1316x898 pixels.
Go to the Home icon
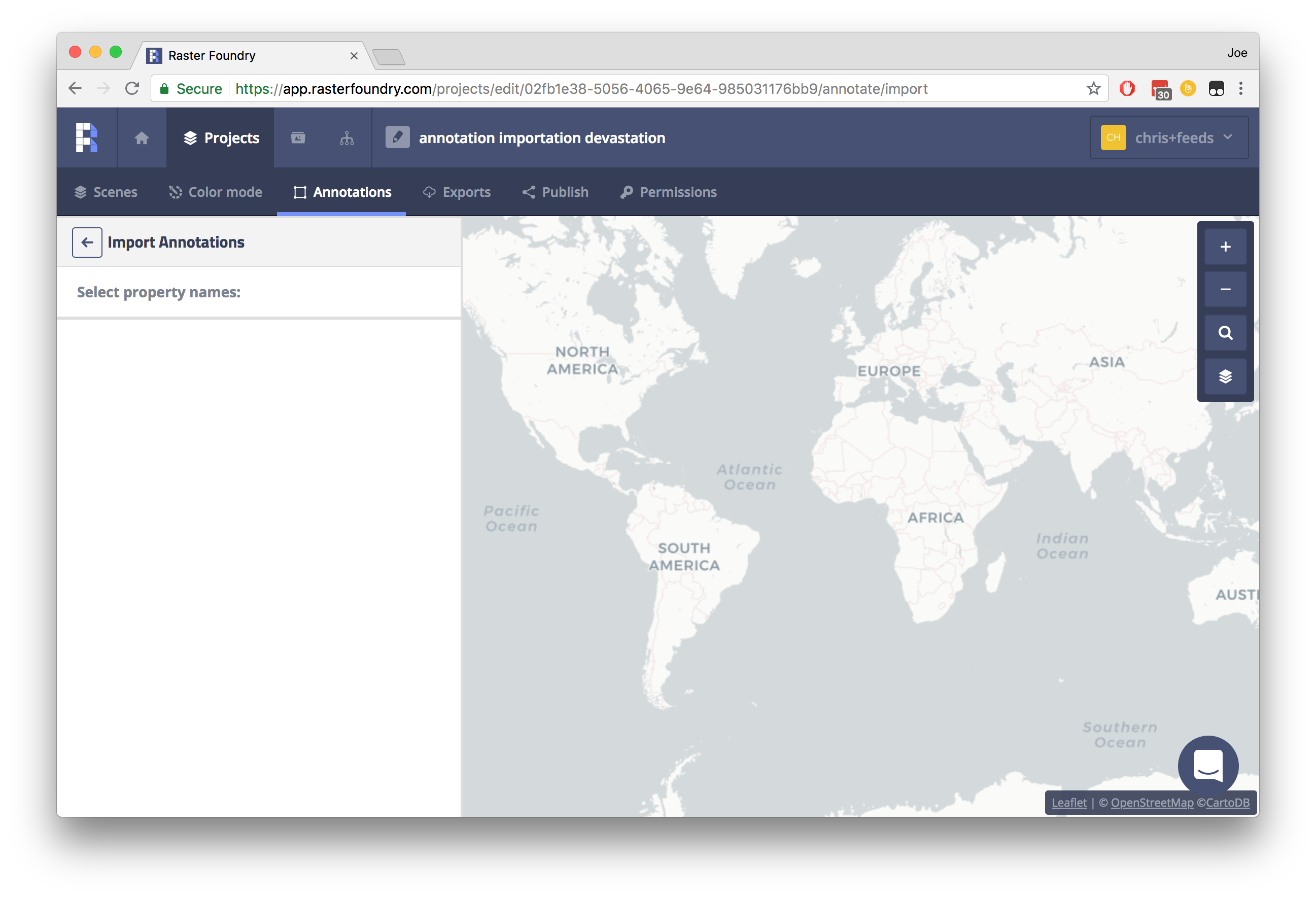(142, 137)
